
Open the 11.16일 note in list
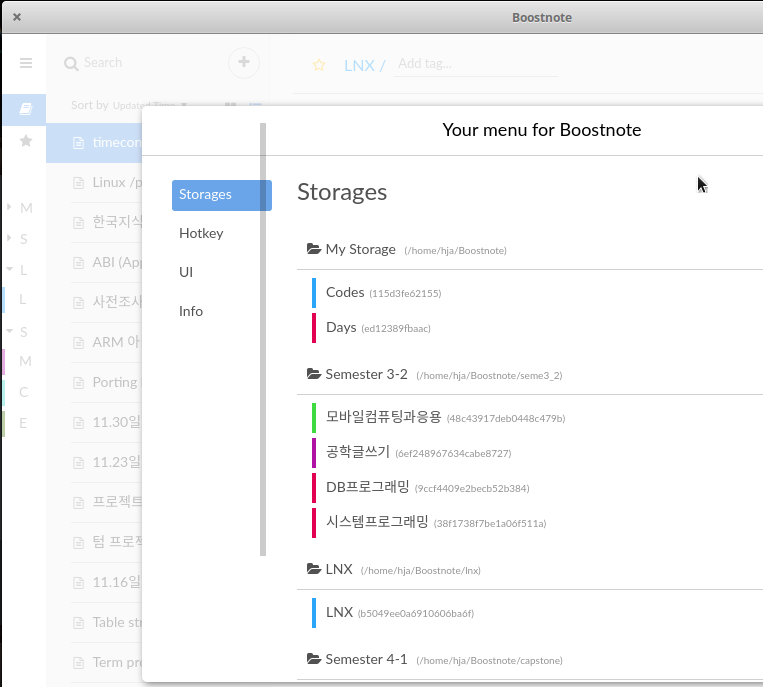(x=106, y=582)
